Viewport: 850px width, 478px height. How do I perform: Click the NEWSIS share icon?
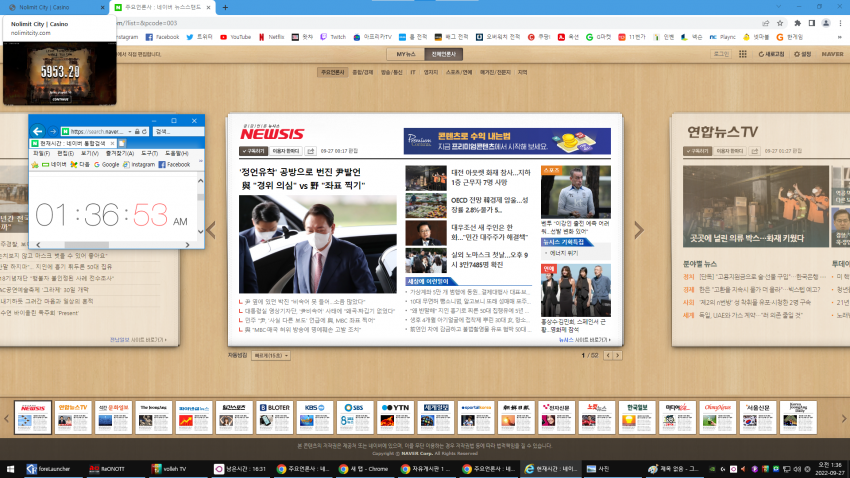pyautogui.click(x=311, y=151)
